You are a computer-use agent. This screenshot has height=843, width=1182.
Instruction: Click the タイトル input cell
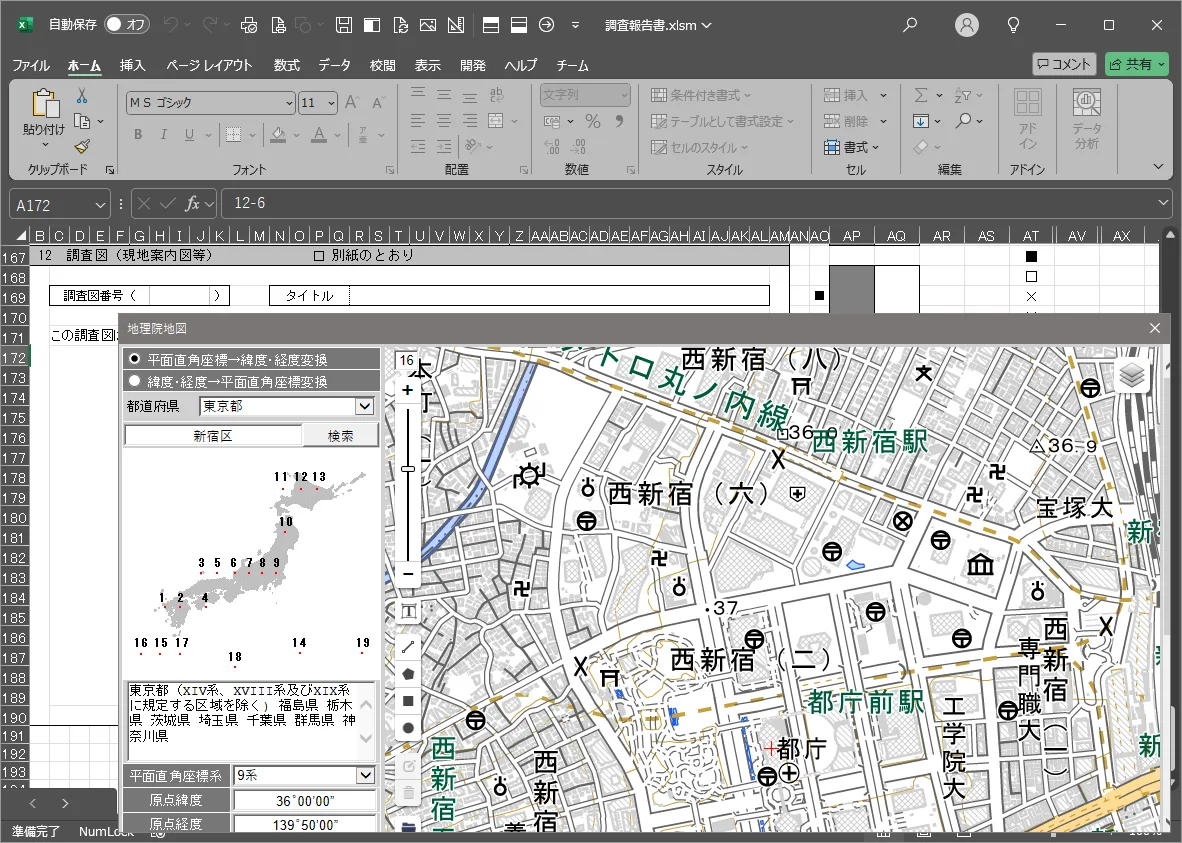point(559,296)
